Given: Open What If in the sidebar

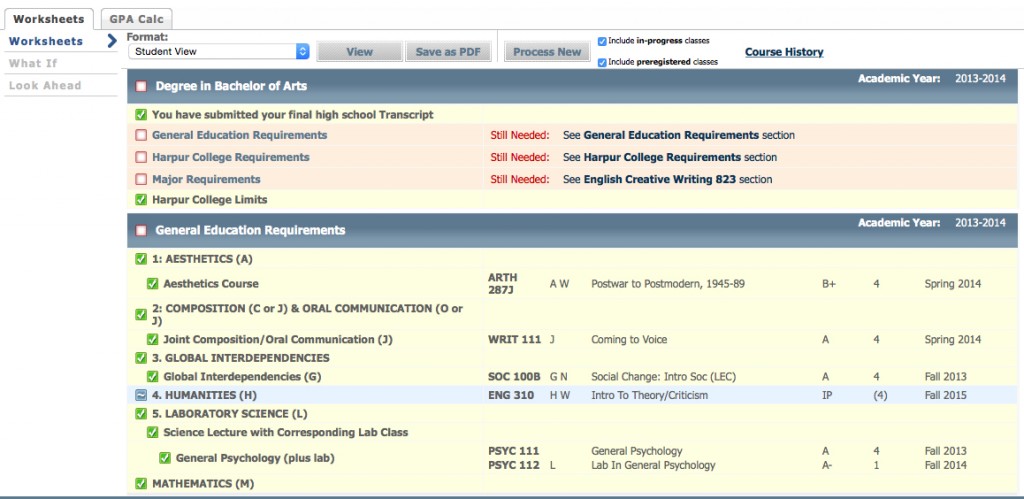Looking at the screenshot, I should click(x=33, y=63).
